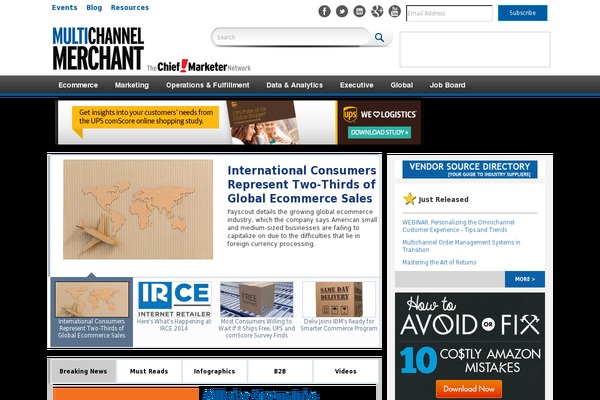Open Most Consumers Willing to Wait caption
This screenshot has width=600, height=400.
point(257,328)
